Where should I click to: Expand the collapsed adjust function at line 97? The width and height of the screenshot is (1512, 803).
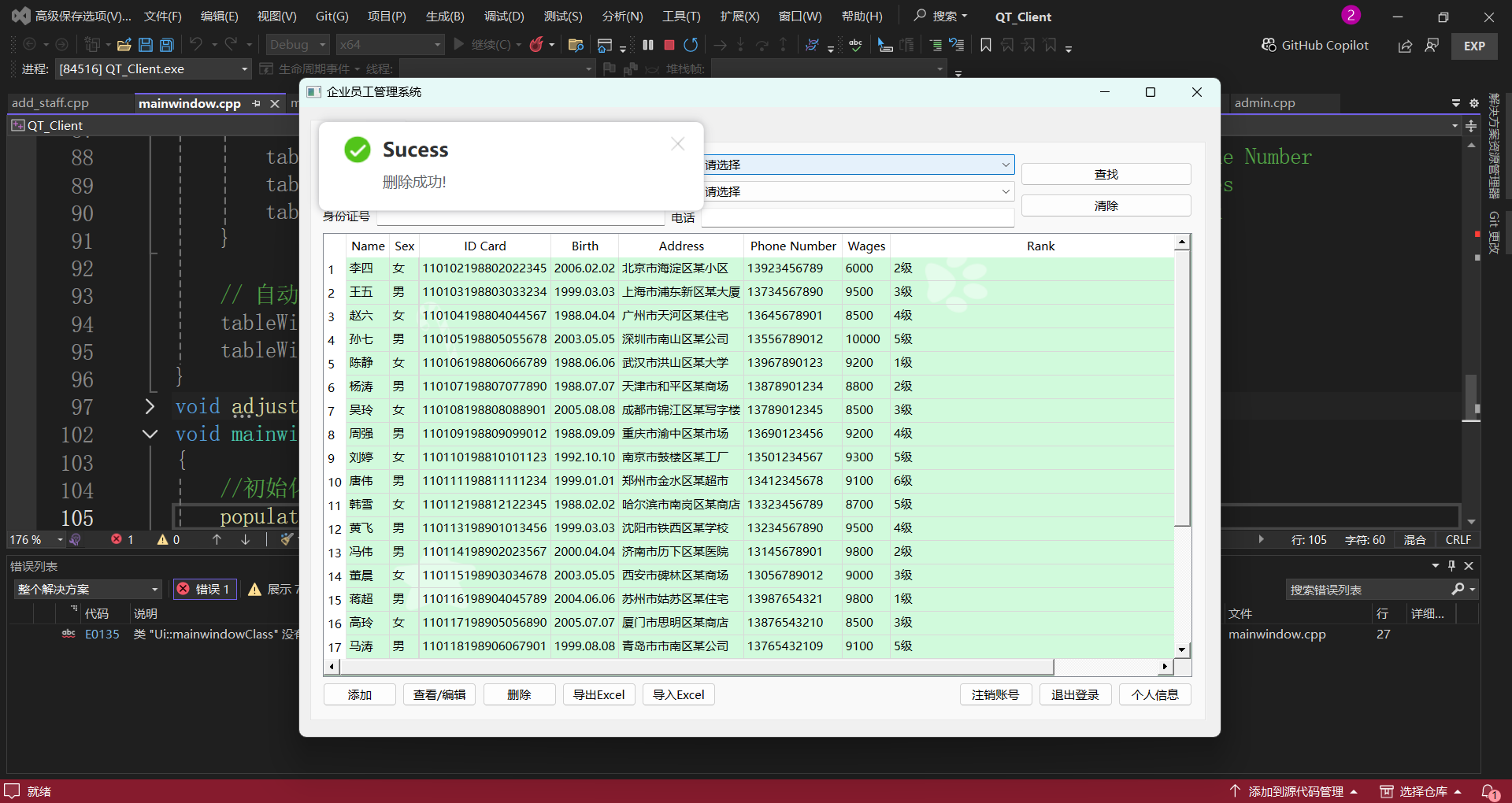pos(150,406)
